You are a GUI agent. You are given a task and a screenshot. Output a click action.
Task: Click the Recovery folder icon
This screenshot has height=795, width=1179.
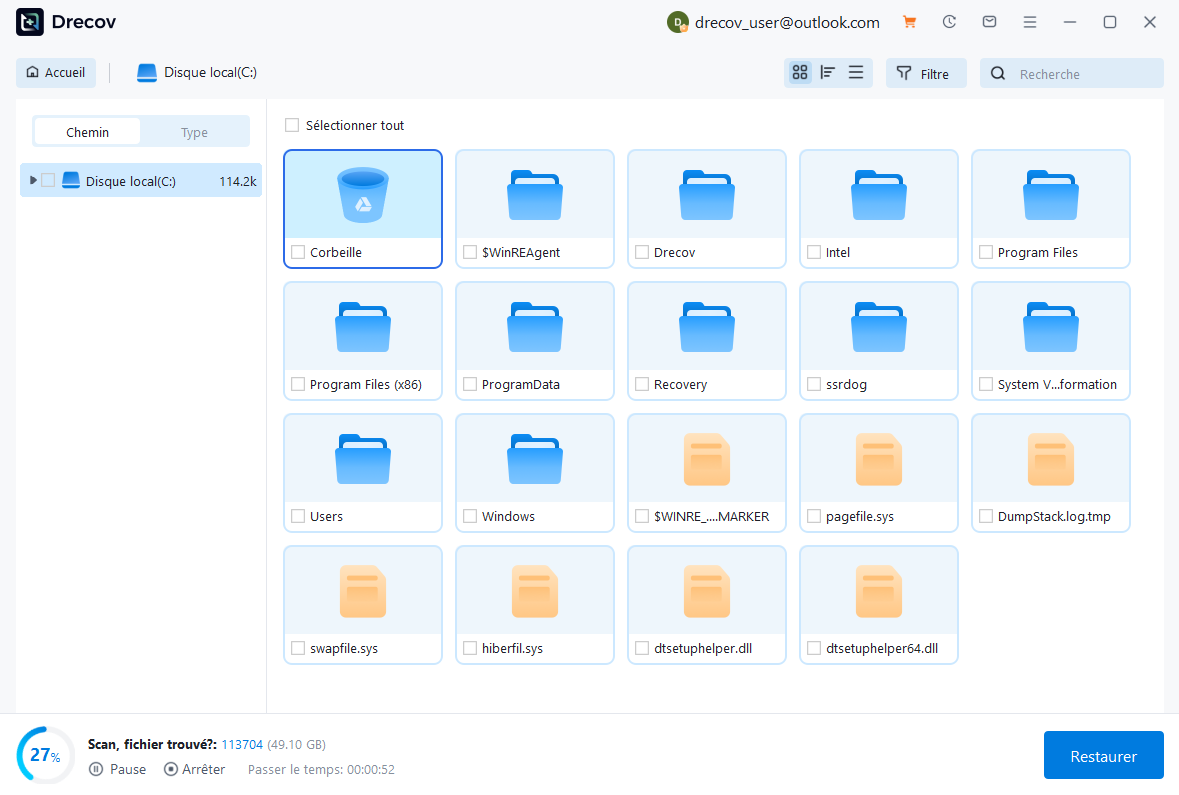click(x=707, y=327)
